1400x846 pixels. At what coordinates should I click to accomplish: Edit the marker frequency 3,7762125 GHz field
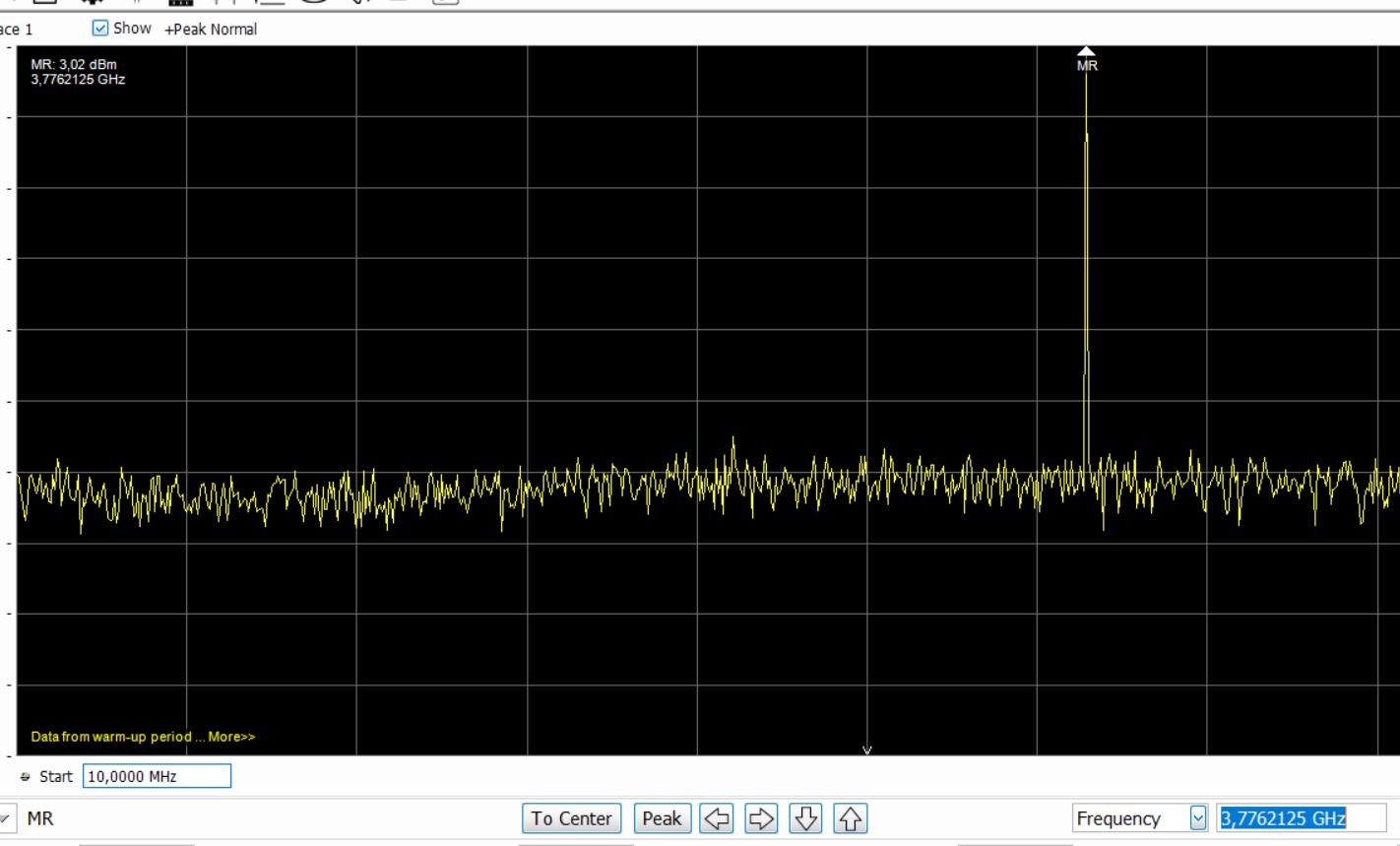(1302, 818)
